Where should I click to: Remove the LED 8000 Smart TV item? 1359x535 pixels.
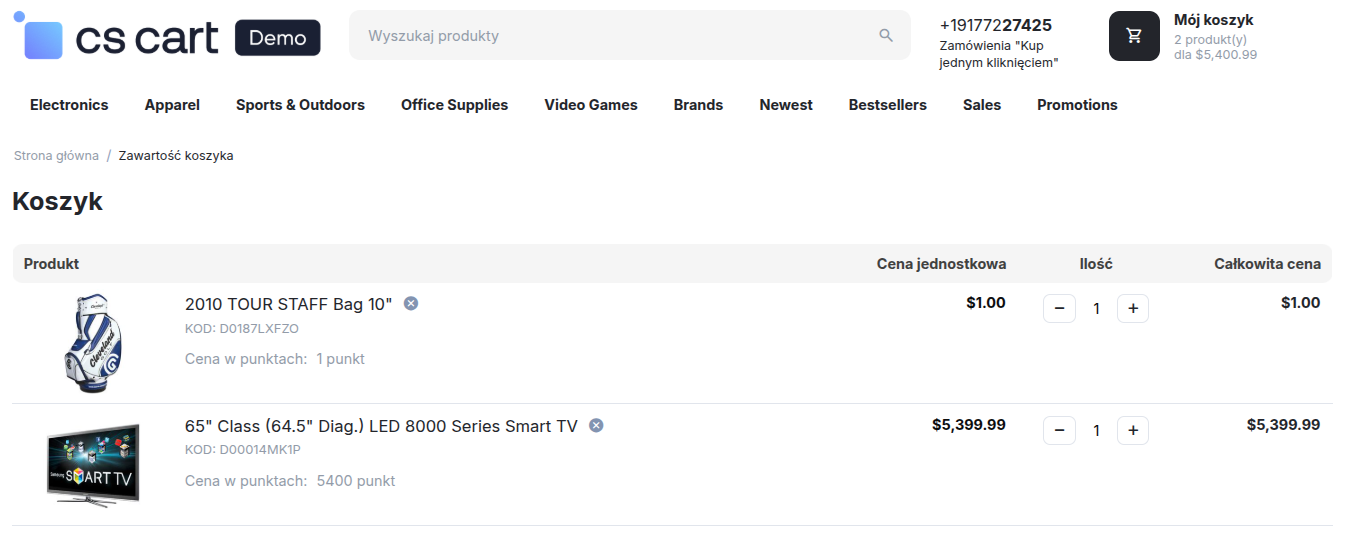(x=596, y=425)
